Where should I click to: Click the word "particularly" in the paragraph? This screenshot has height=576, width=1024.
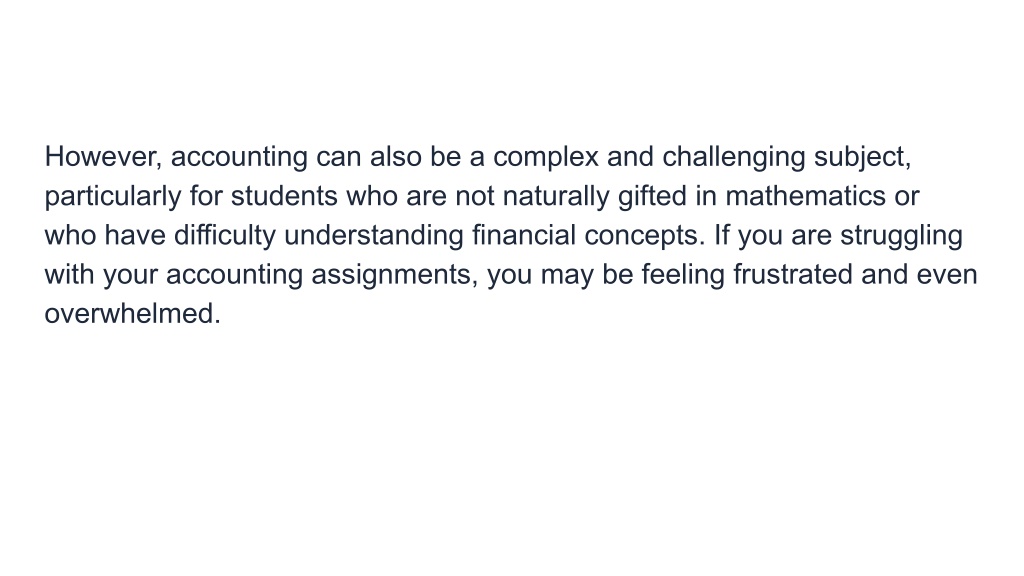click(113, 198)
